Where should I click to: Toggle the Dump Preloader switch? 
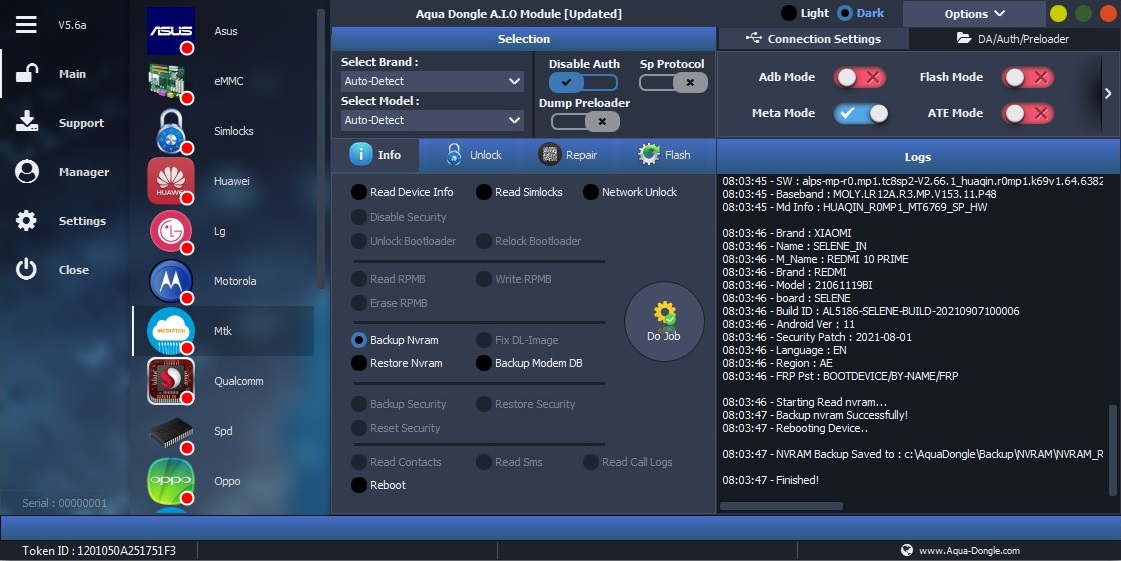[x=585, y=121]
